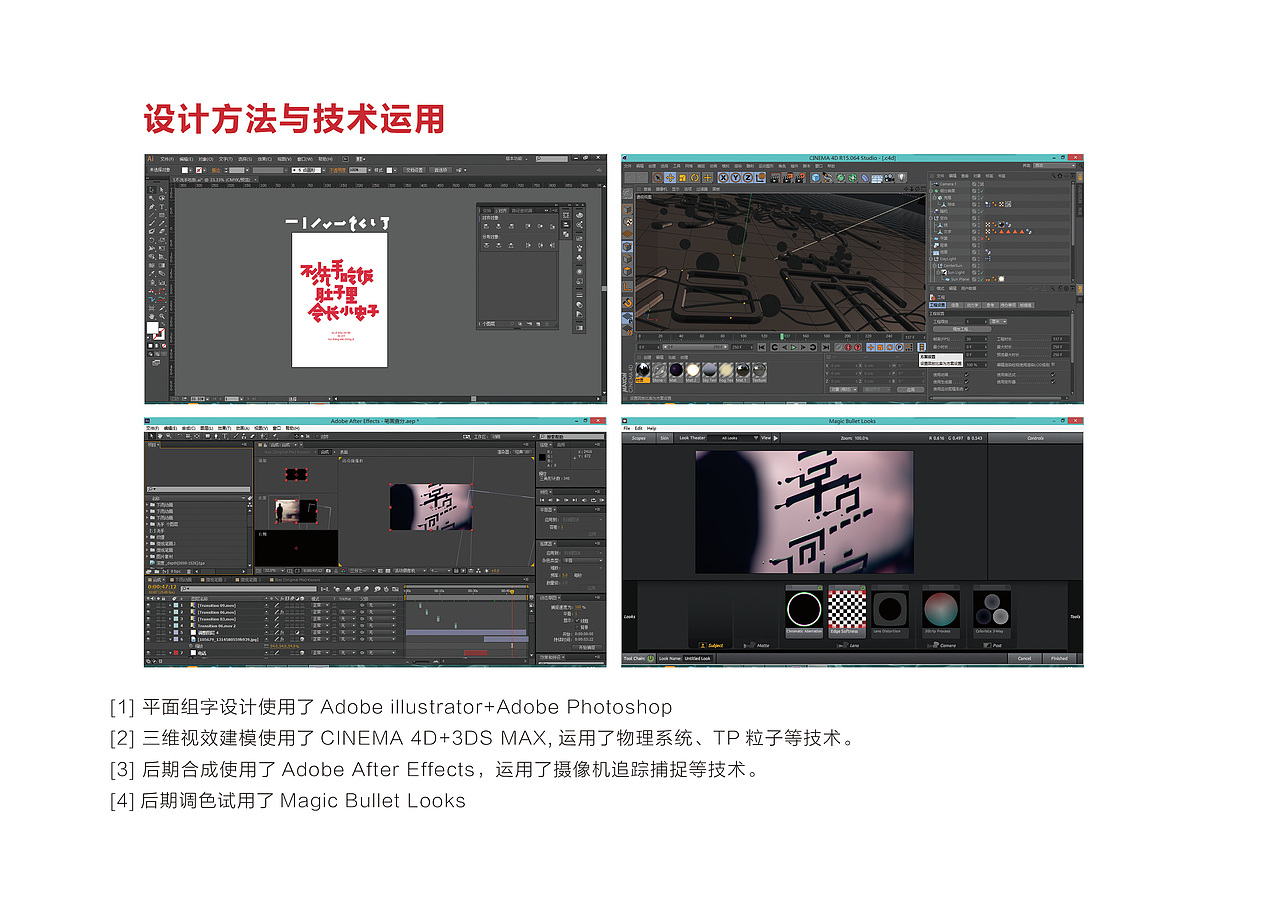Switch to Lens tab in Magic Bullet tool chain
This screenshot has width=1280, height=912.
point(849,646)
